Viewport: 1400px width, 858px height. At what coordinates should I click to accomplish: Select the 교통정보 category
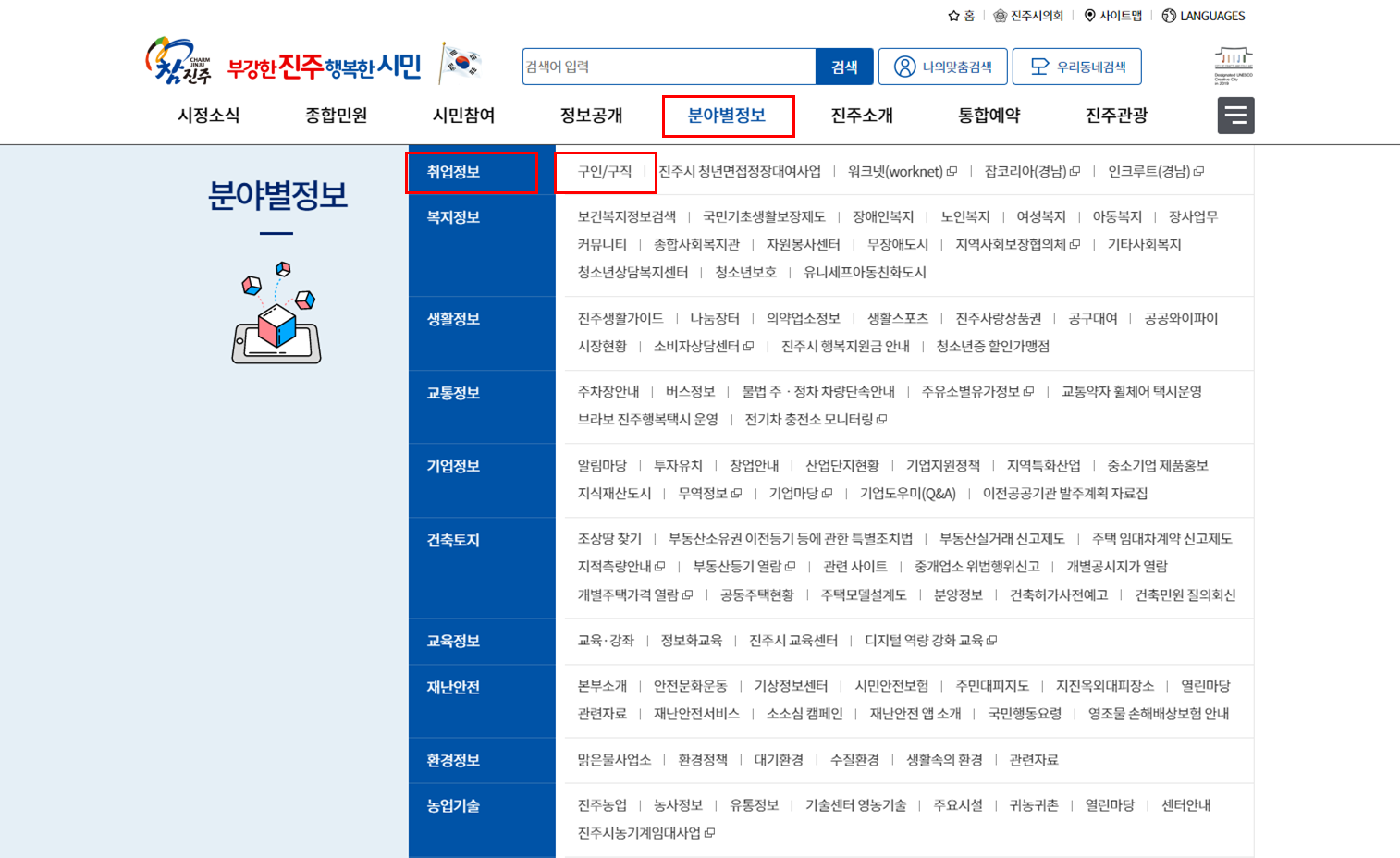click(453, 393)
